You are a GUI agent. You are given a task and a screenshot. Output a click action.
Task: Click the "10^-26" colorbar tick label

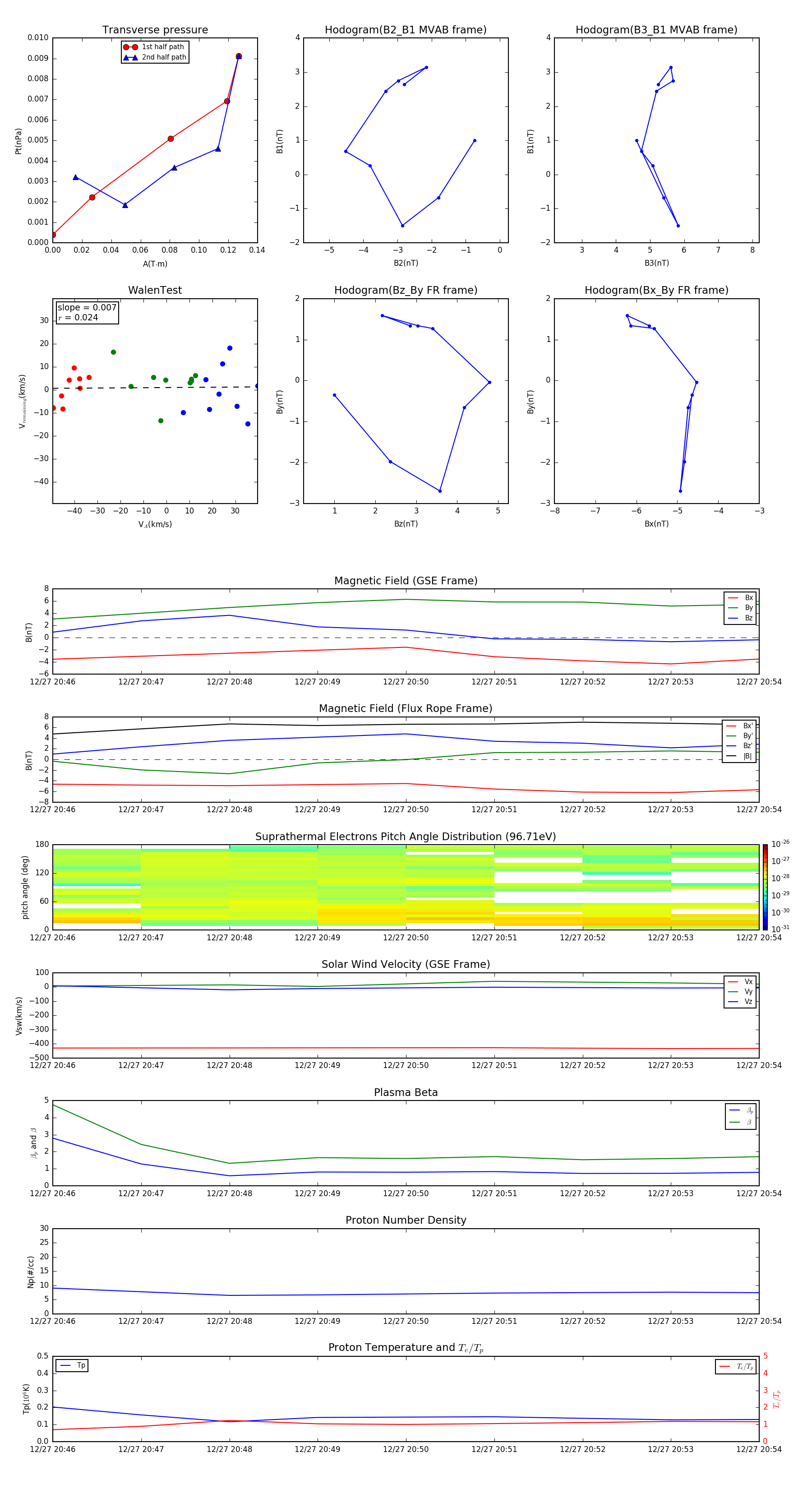tap(780, 844)
